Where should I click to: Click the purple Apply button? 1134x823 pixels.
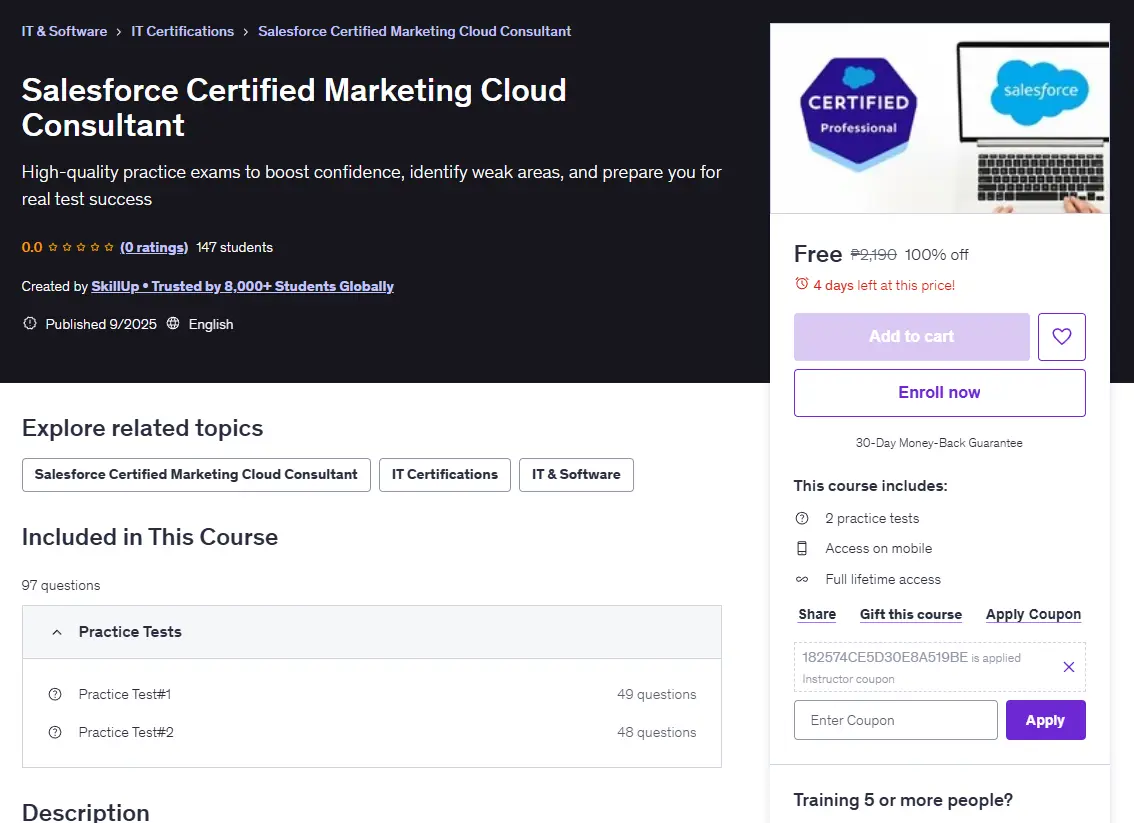click(1045, 720)
